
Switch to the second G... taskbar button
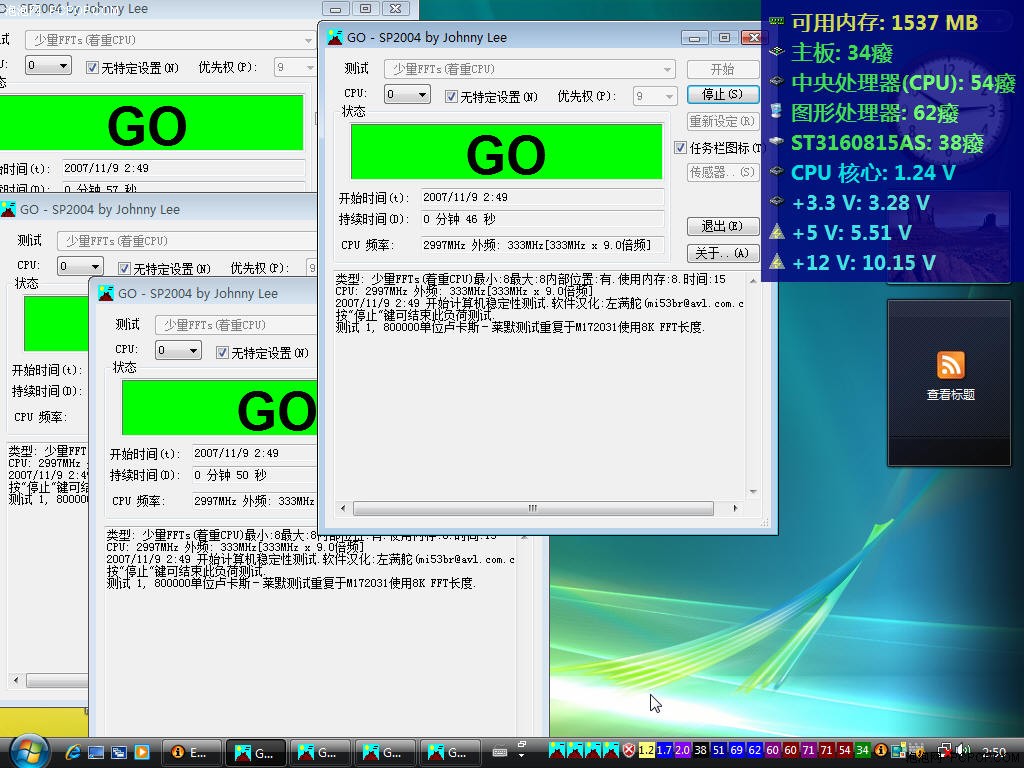(x=320, y=752)
